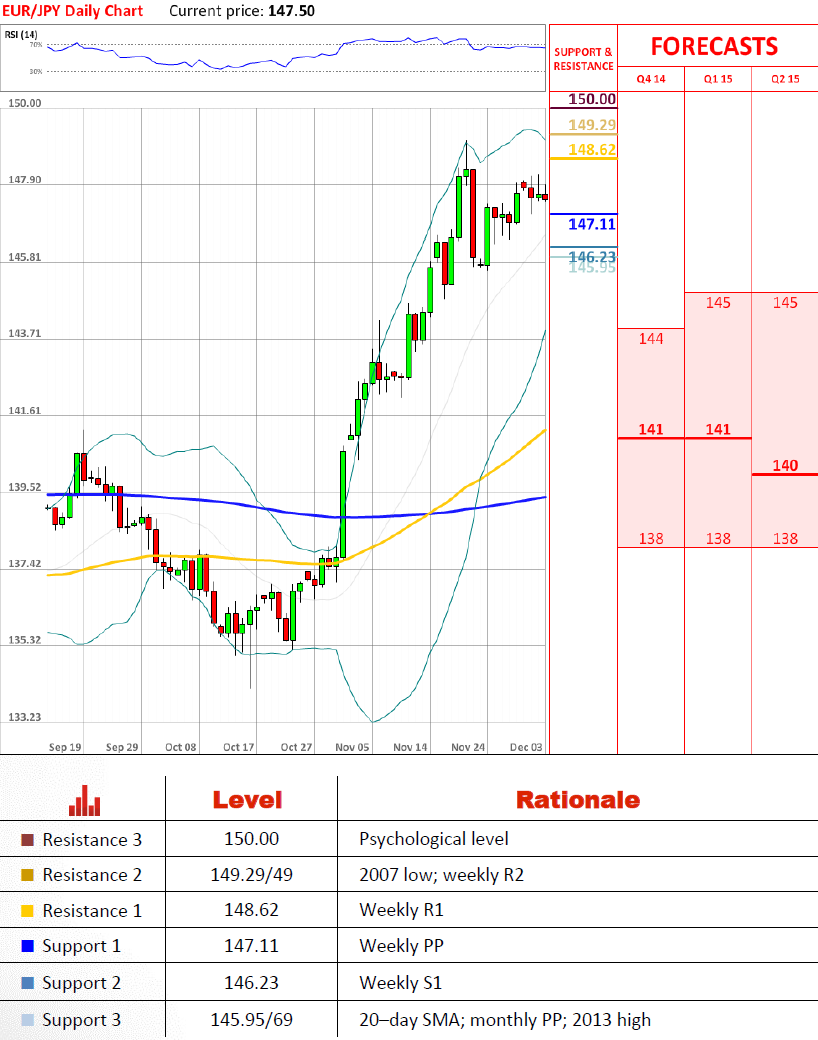Click the FORECASTS heading
The height and width of the screenshot is (1040, 818).
(x=714, y=46)
